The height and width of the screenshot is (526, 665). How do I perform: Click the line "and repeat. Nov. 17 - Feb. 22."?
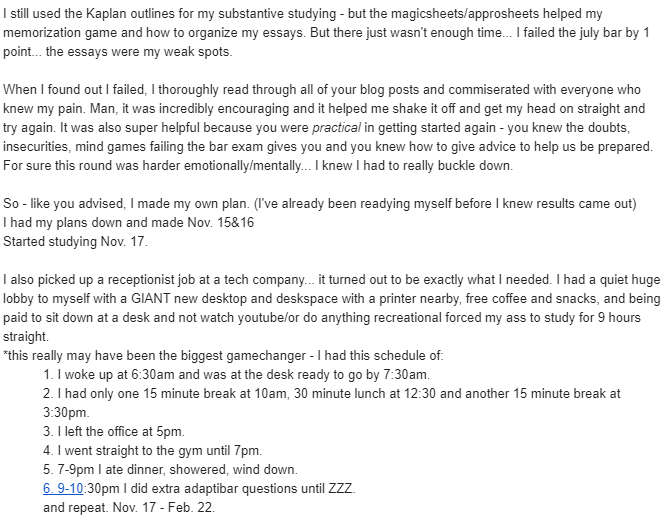click(x=129, y=507)
